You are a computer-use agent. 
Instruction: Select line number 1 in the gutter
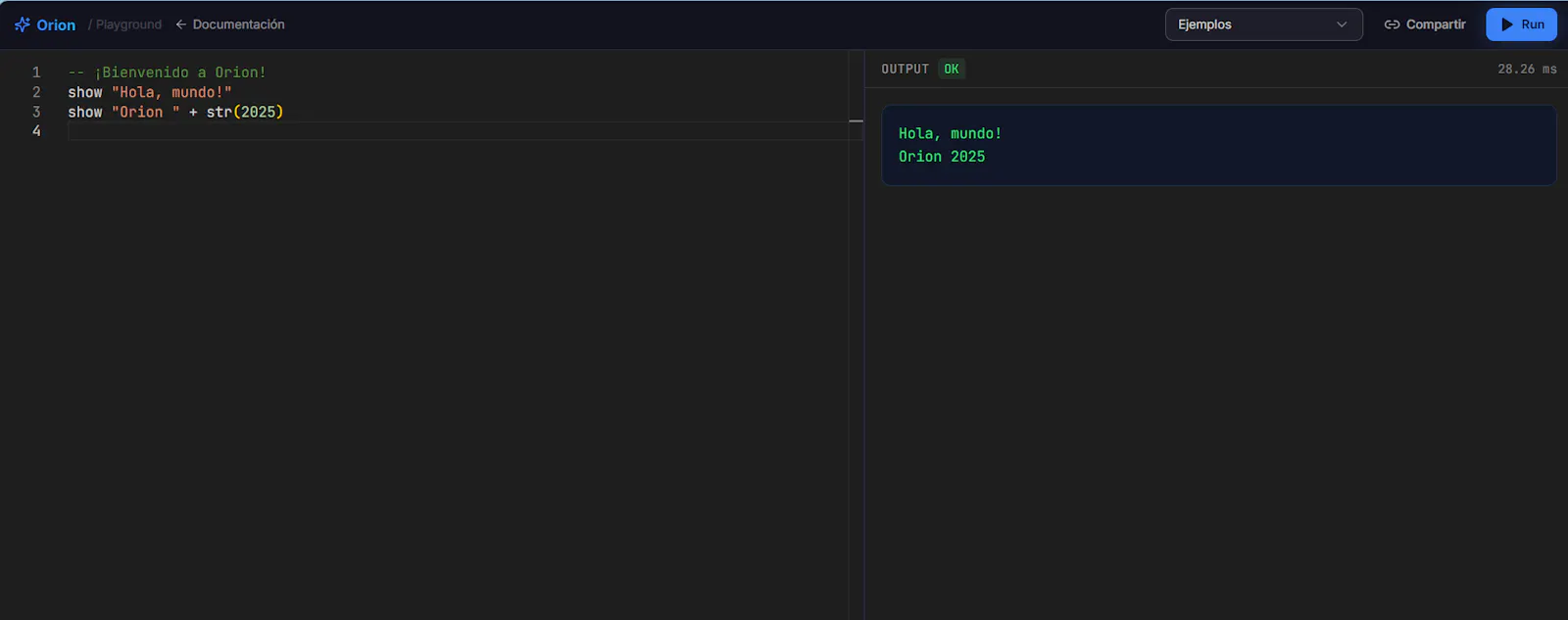(36, 72)
